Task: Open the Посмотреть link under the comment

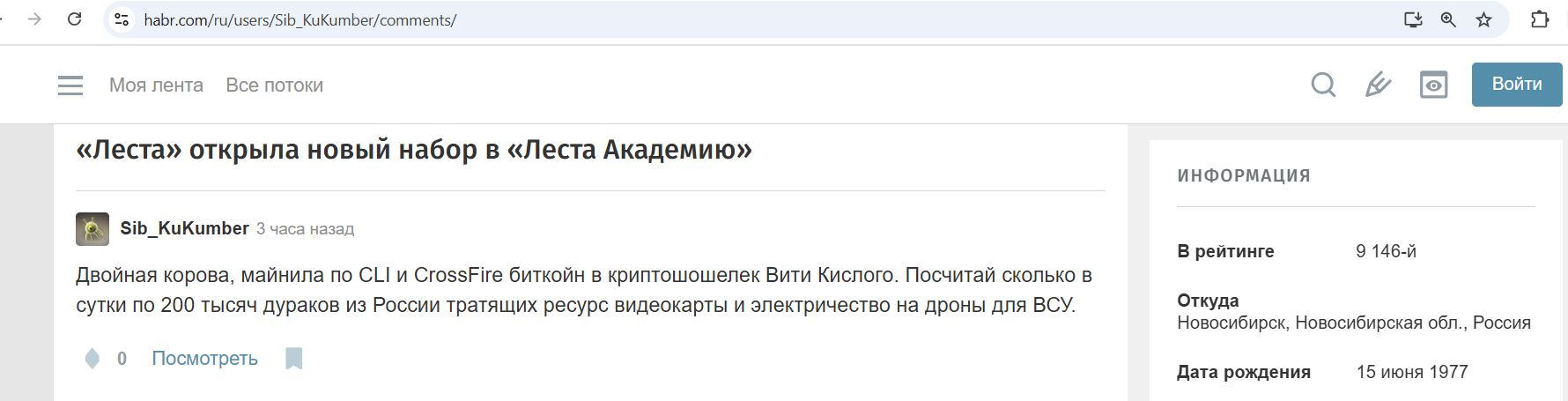Action: 204,359
